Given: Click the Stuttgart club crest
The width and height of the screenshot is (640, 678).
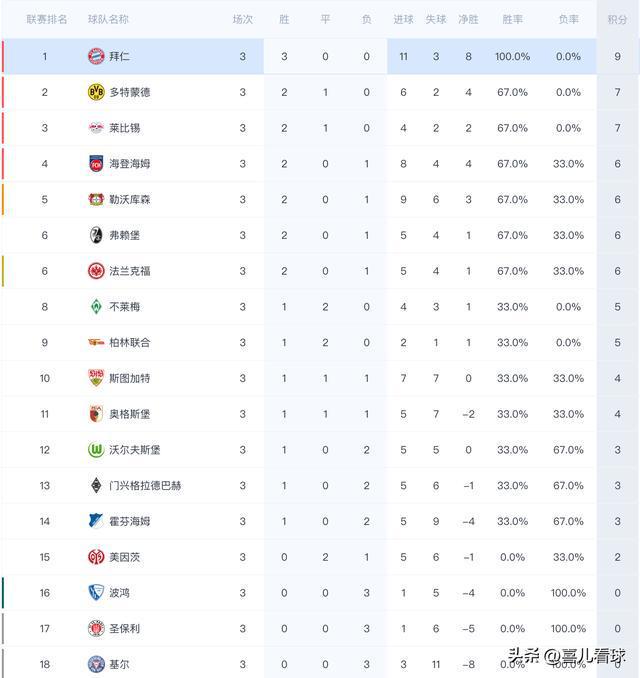Looking at the screenshot, I should pos(96,378).
